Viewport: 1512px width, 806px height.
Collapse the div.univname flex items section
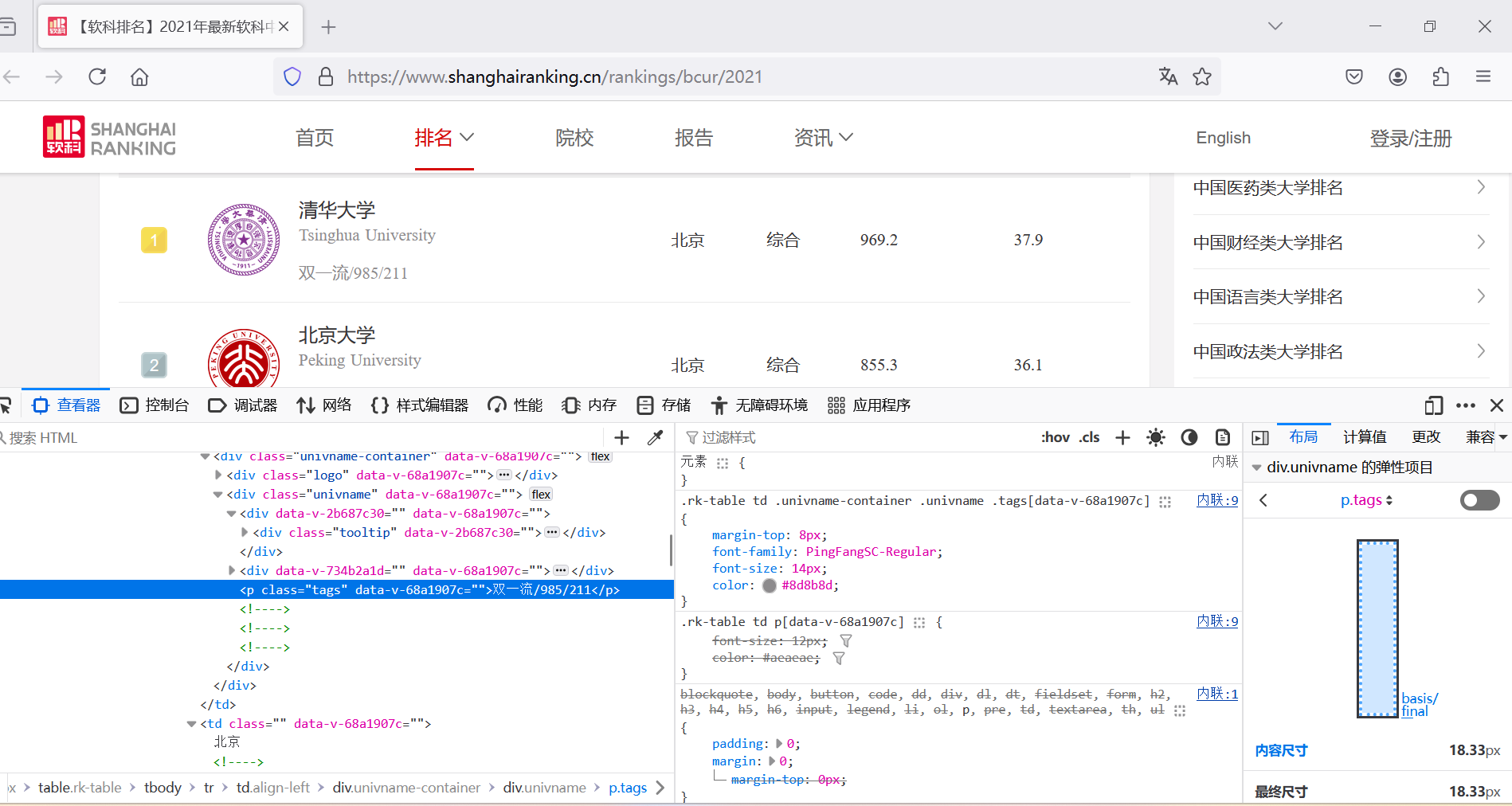click(x=1257, y=468)
